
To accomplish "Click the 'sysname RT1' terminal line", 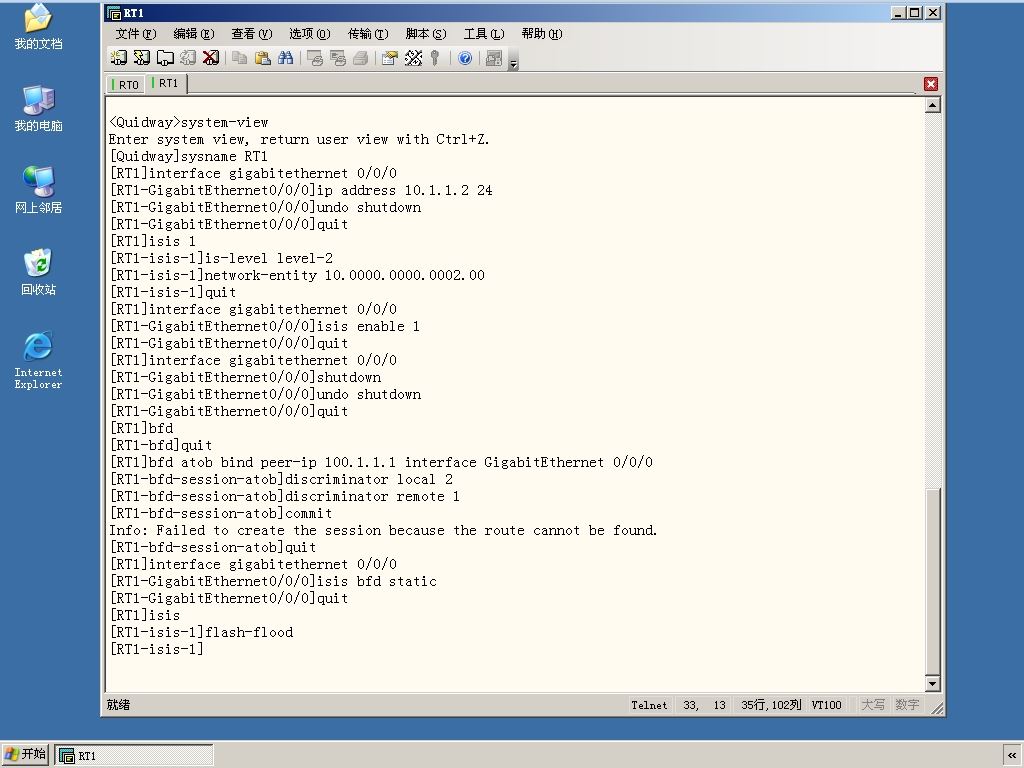I will (189, 157).
